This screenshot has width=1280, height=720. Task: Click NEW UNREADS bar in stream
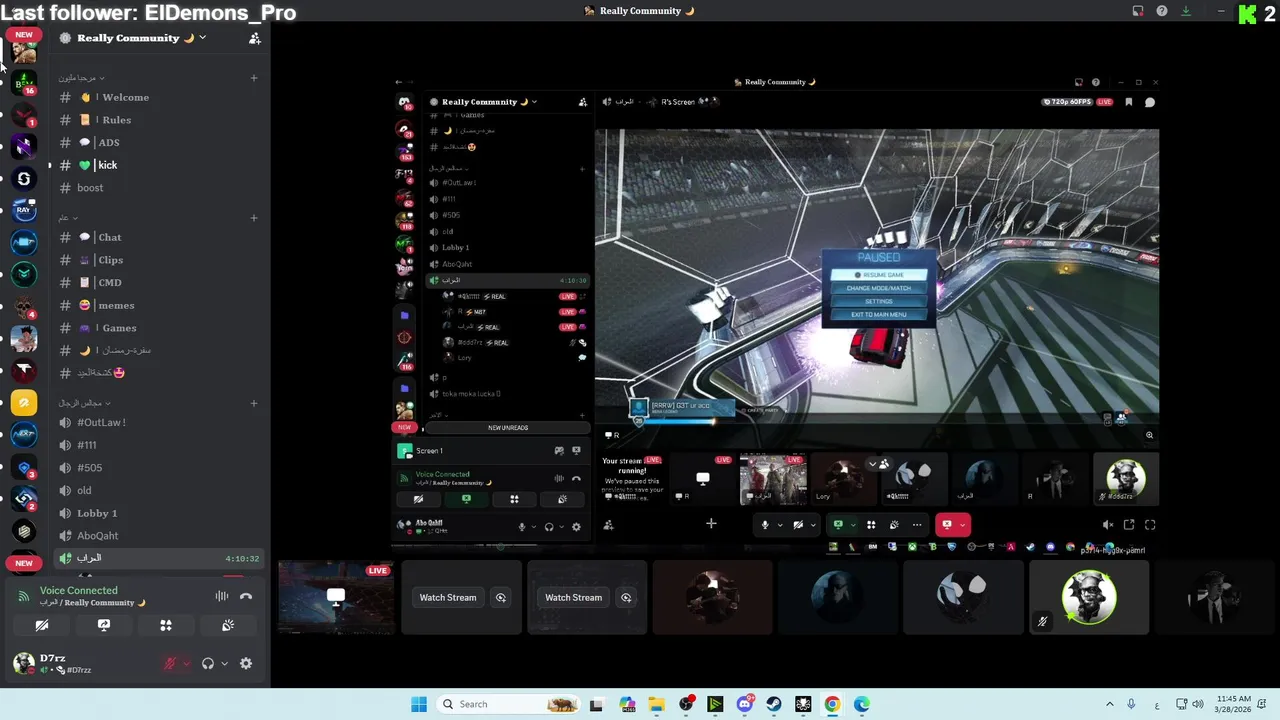tap(508, 427)
